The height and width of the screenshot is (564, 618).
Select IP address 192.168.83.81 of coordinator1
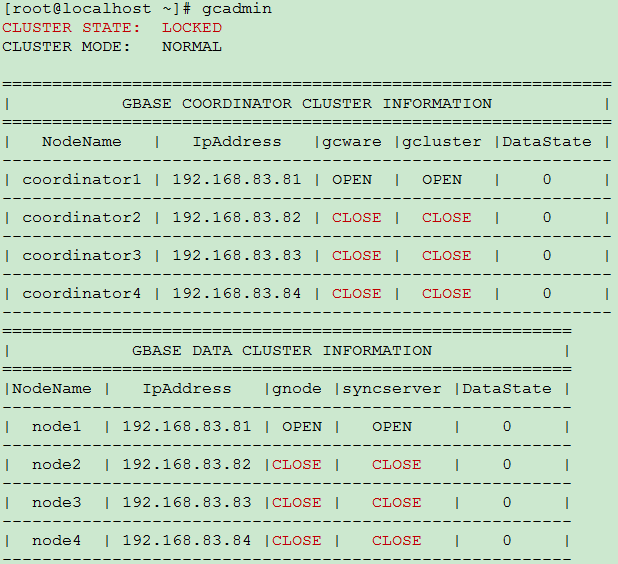coord(237,180)
